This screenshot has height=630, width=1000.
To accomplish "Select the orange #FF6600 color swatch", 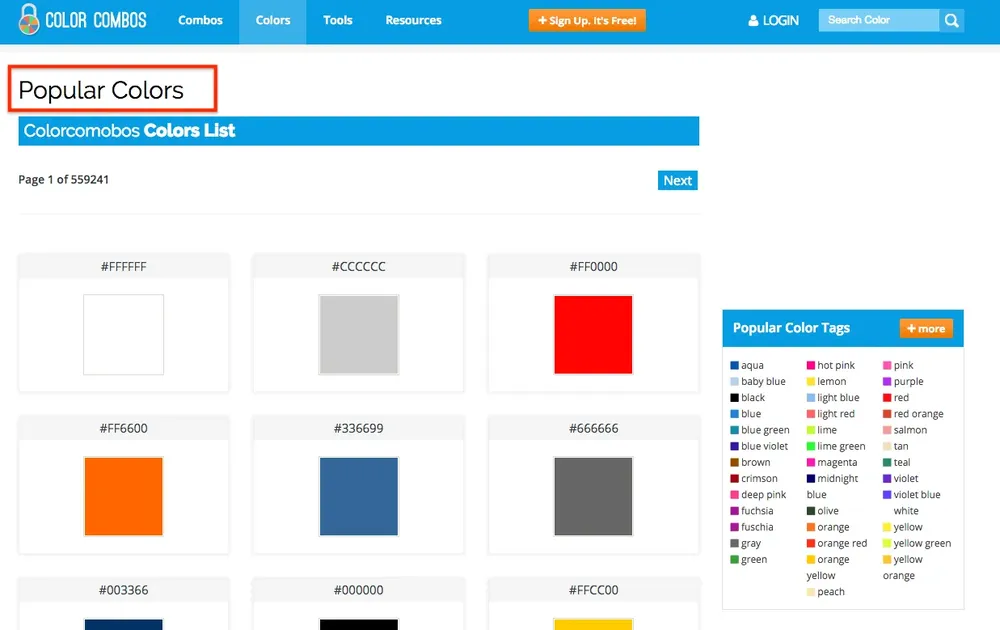I will point(124,496).
